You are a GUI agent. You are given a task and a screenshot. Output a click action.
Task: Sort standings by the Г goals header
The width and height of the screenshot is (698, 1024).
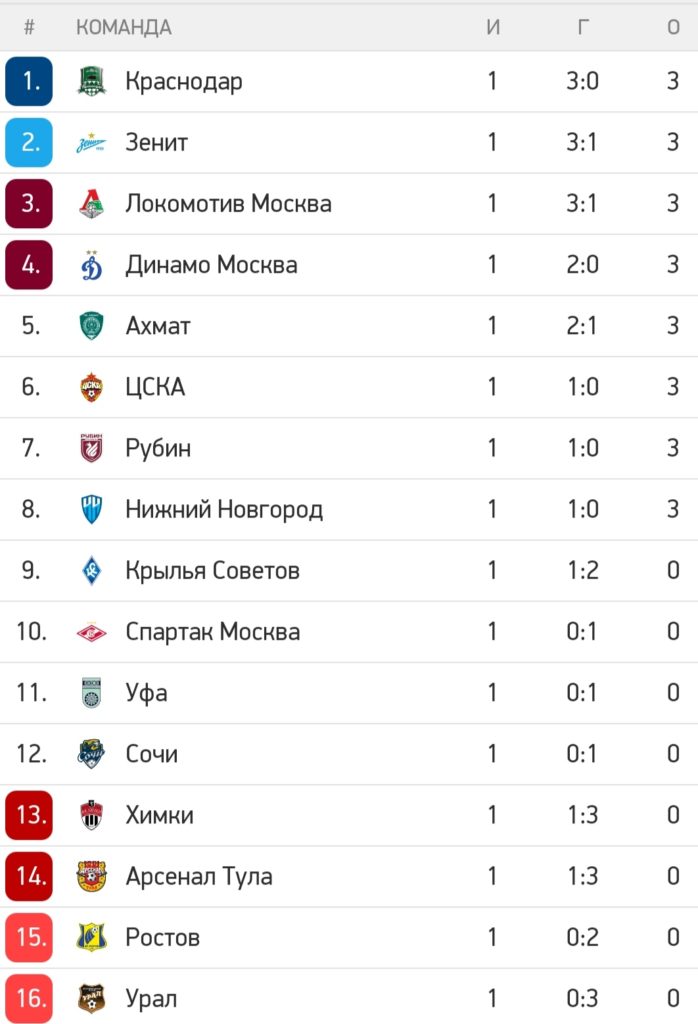point(582,27)
